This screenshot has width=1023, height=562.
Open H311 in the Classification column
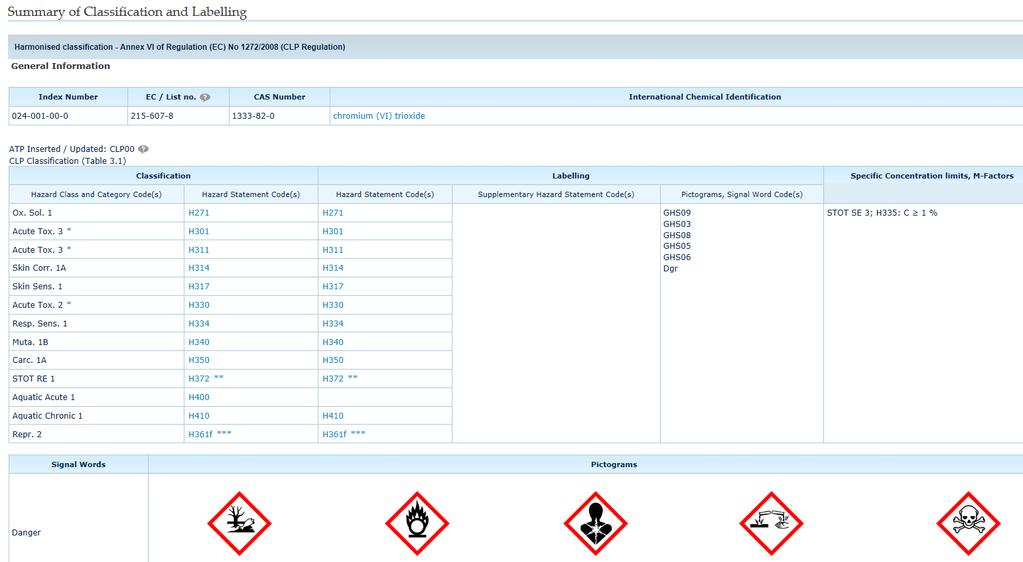(199, 250)
